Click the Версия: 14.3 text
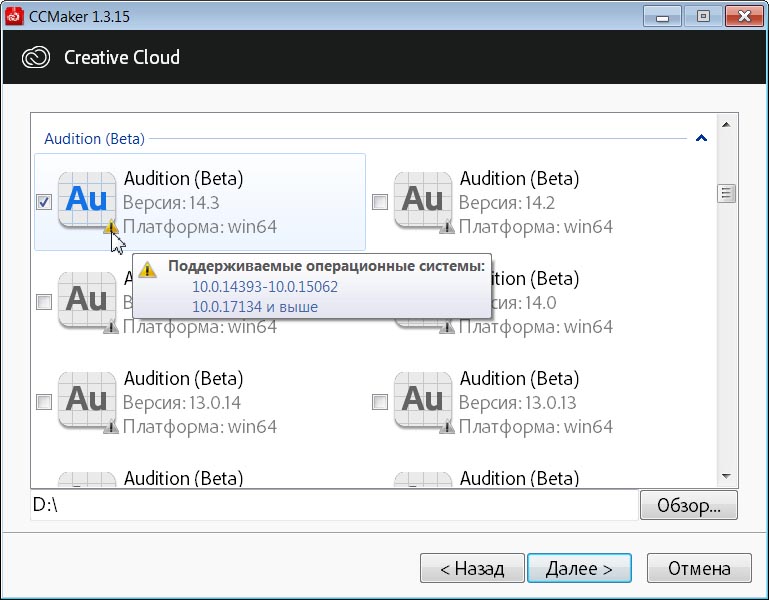The width and height of the screenshot is (769, 600). (171, 203)
